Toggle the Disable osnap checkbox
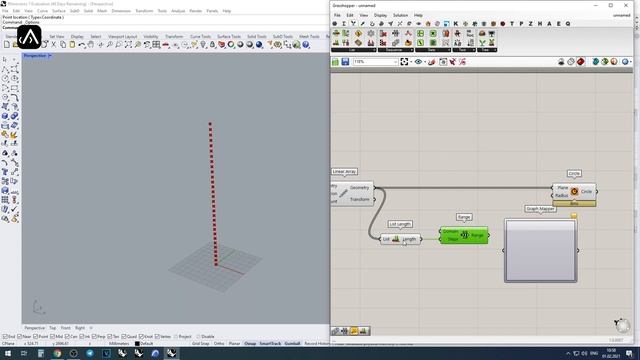The width and height of the screenshot is (640, 360). (198, 337)
